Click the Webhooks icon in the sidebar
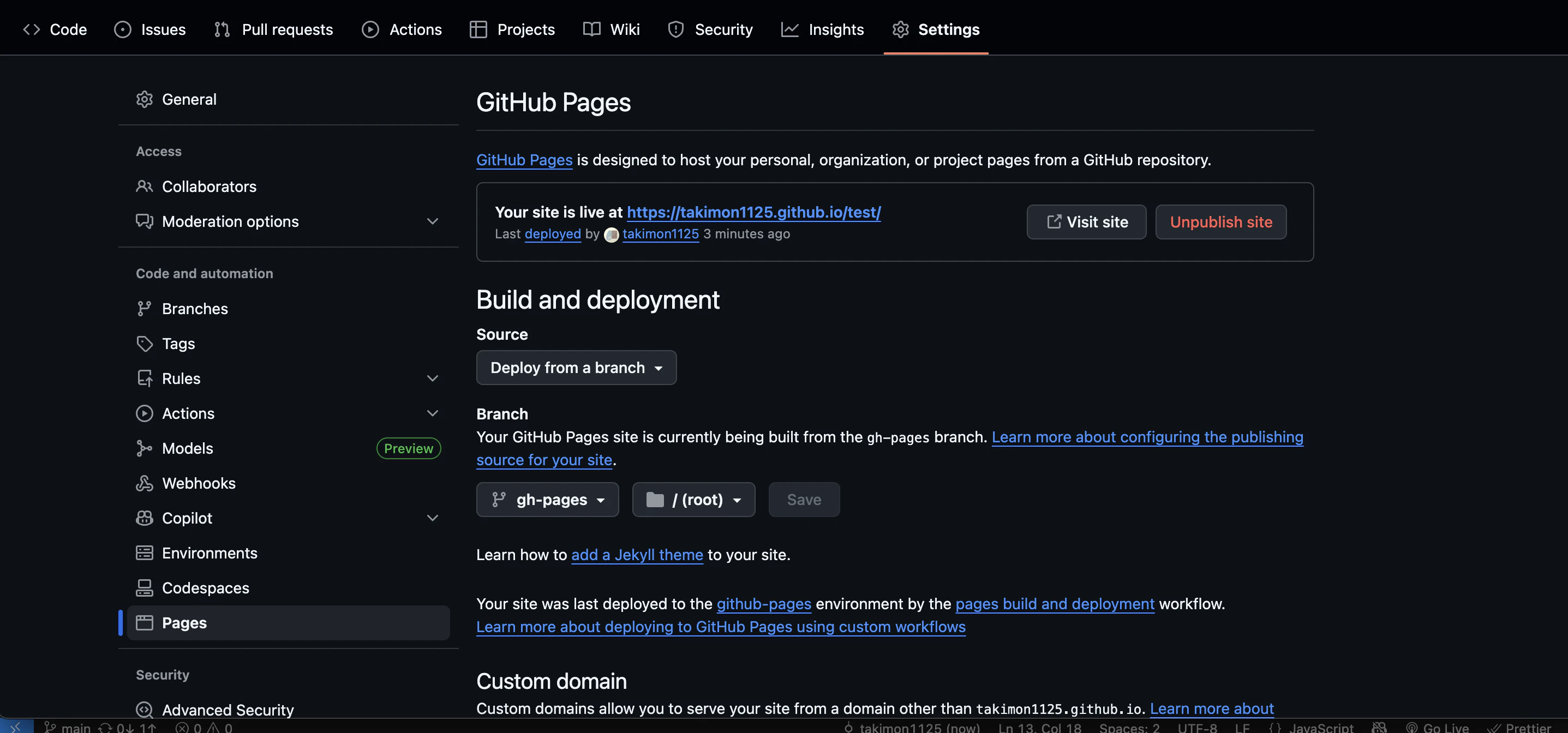The height and width of the screenshot is (733, 1568). [x=144, y=483]
